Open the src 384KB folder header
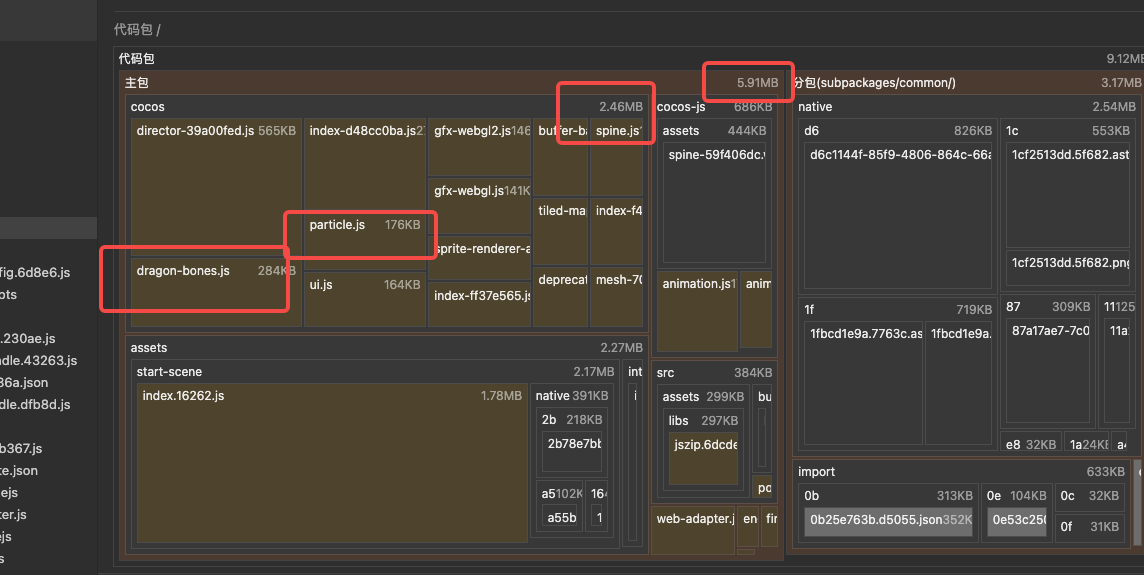Viewport: 1144px width, 575px height. 714,372
